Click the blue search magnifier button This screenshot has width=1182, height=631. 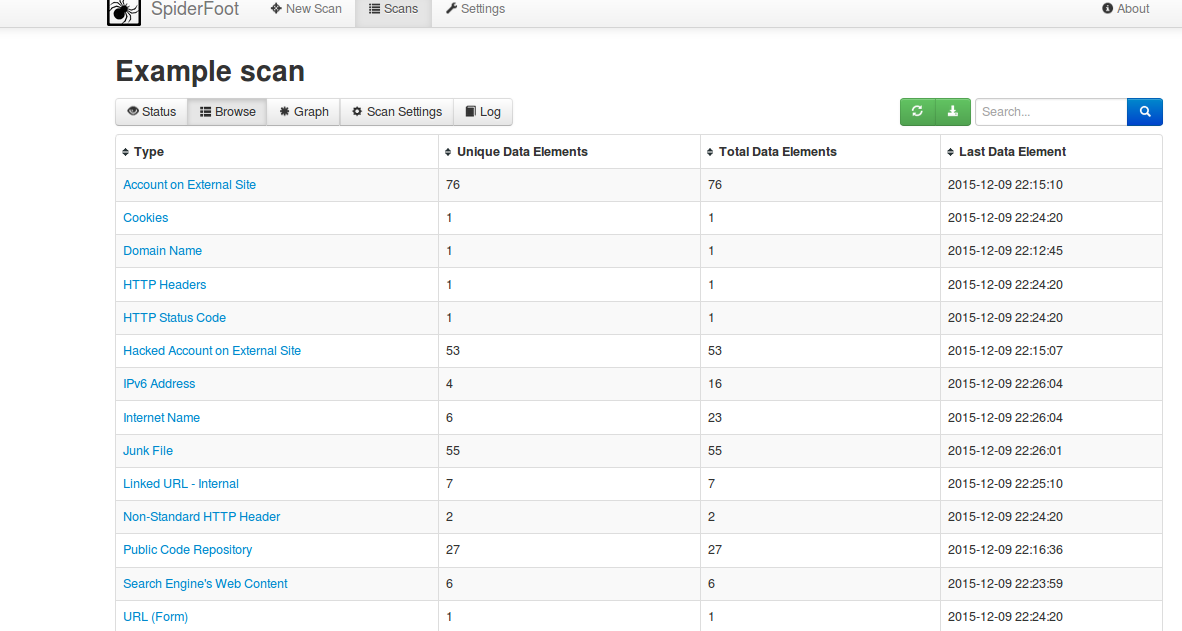click(1144, 112)
